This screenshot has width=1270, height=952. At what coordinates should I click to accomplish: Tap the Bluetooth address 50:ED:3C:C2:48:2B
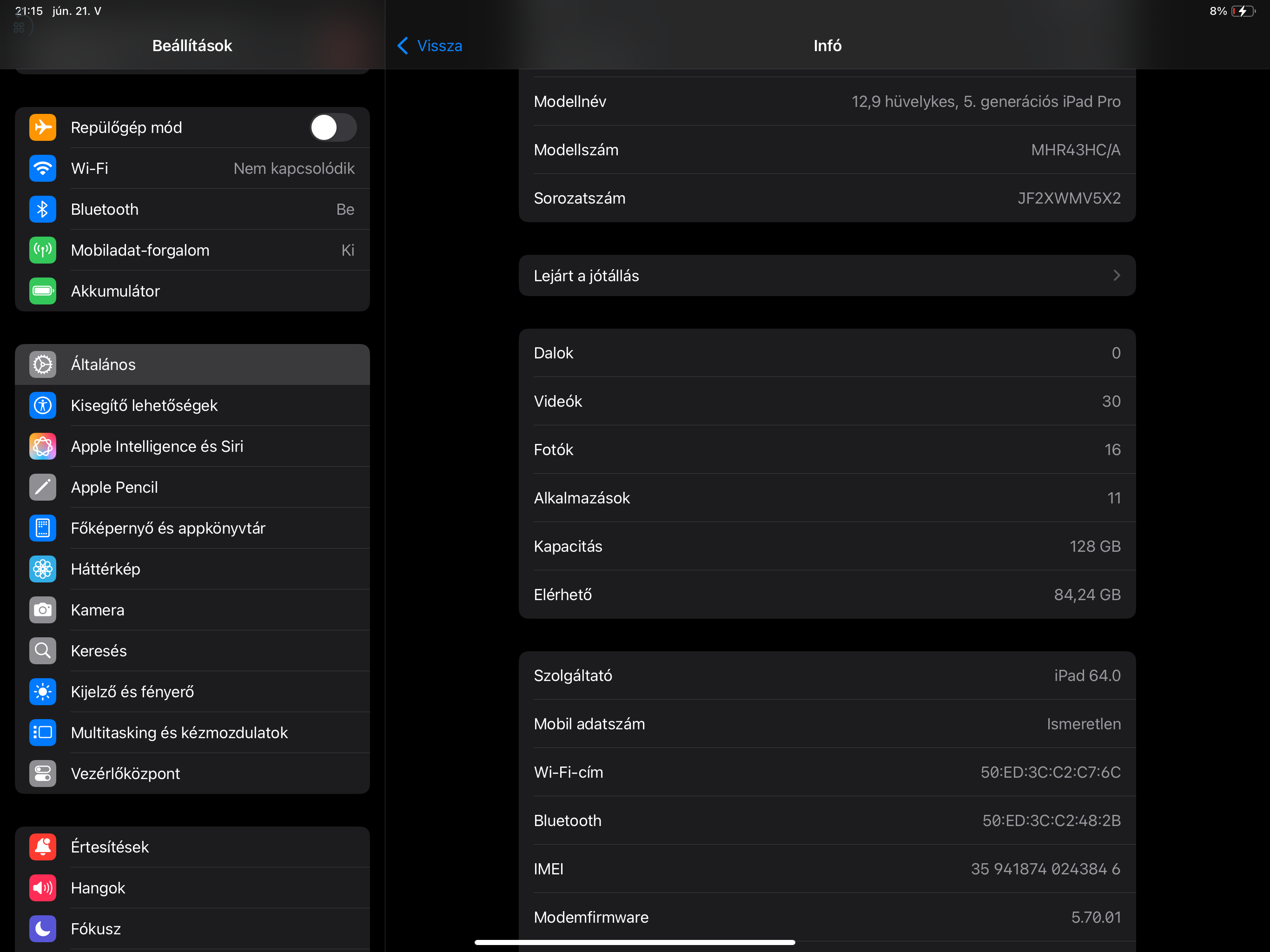tap(1051, 820)
